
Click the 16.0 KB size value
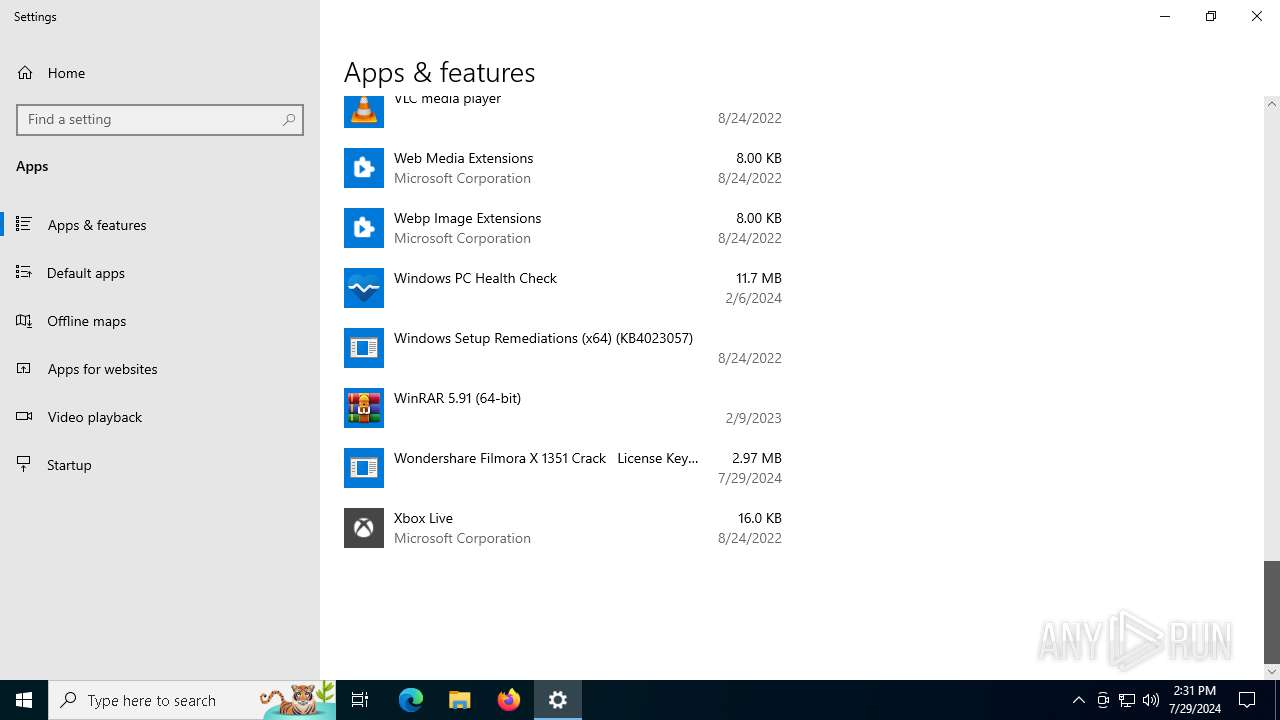[760, 518]
